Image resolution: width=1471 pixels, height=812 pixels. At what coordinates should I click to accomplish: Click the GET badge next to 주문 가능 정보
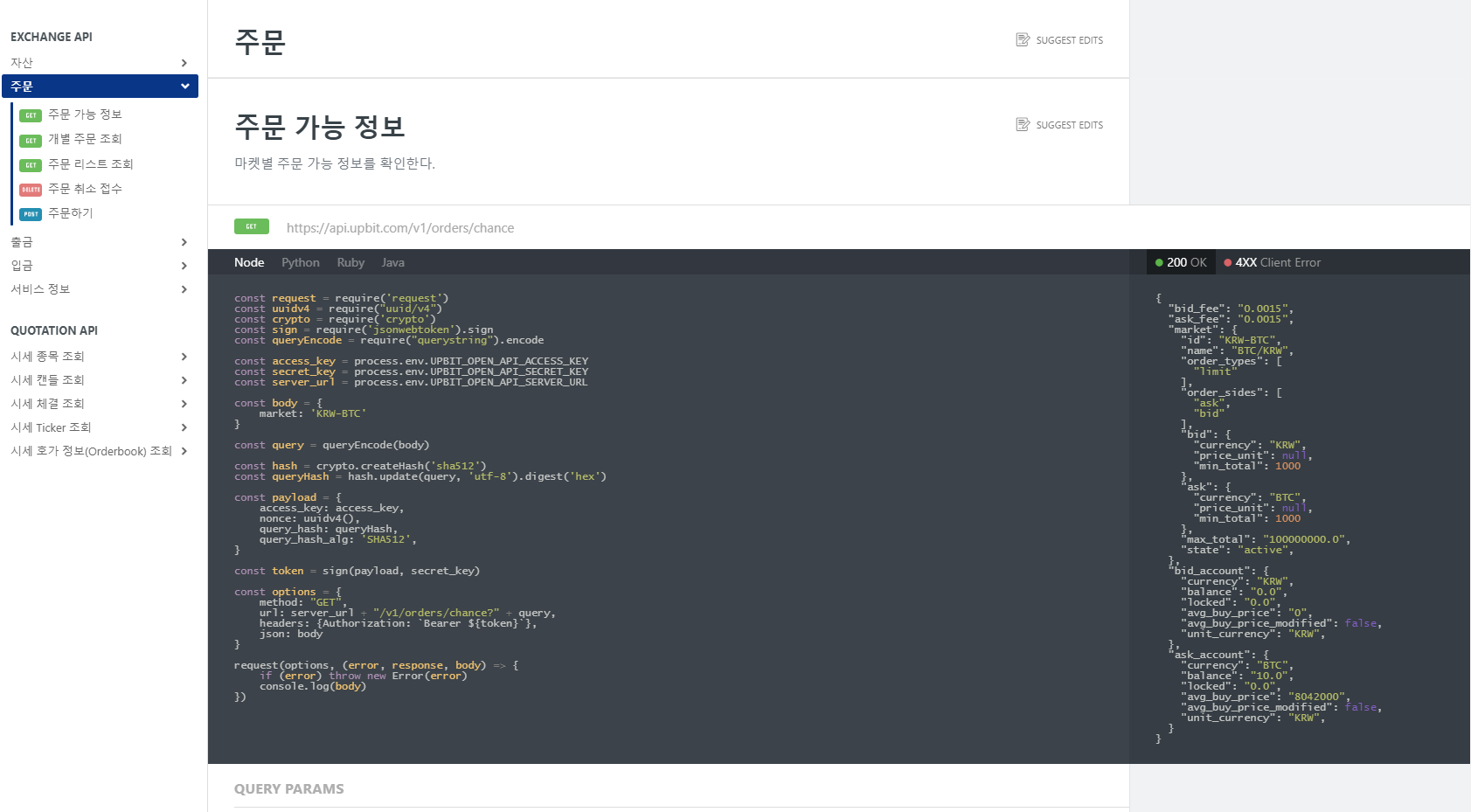[31, 115]
